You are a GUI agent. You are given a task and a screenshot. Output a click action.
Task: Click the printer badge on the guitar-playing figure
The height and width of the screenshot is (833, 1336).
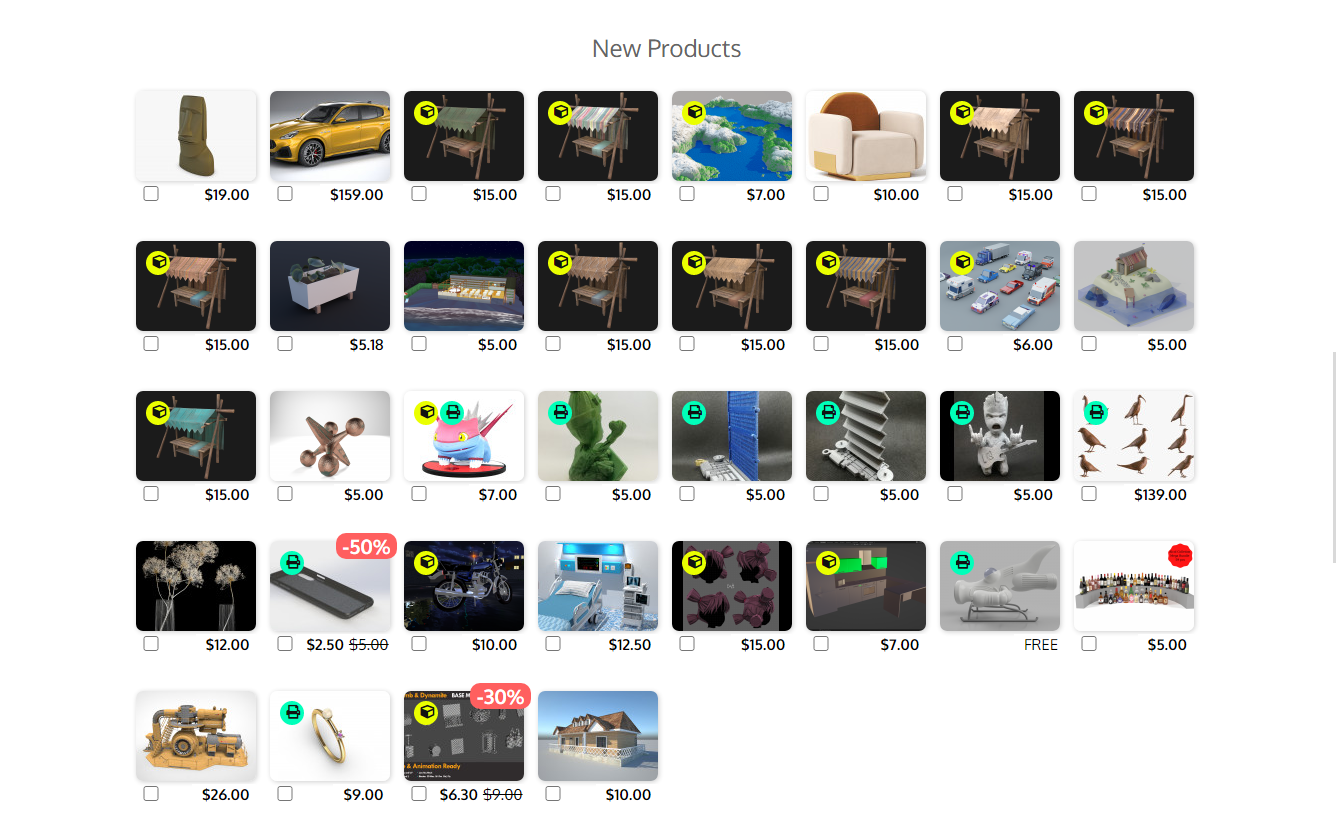962,413
